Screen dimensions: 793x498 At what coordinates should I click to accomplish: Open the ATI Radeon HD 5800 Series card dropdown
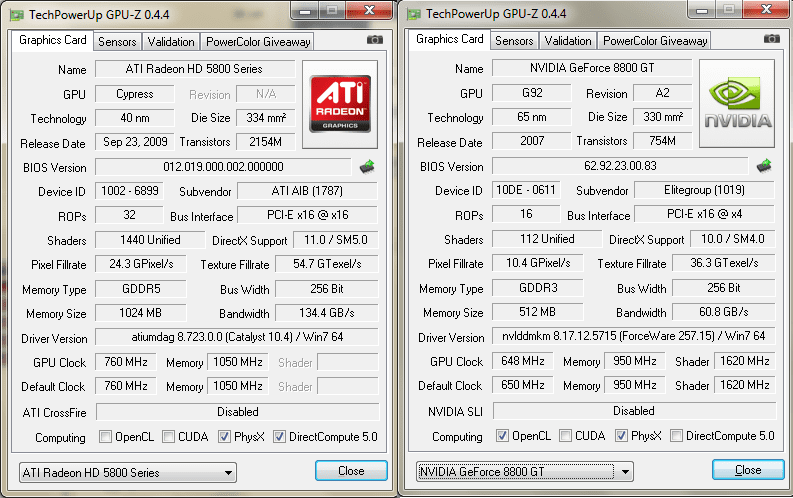click(128, 473)
